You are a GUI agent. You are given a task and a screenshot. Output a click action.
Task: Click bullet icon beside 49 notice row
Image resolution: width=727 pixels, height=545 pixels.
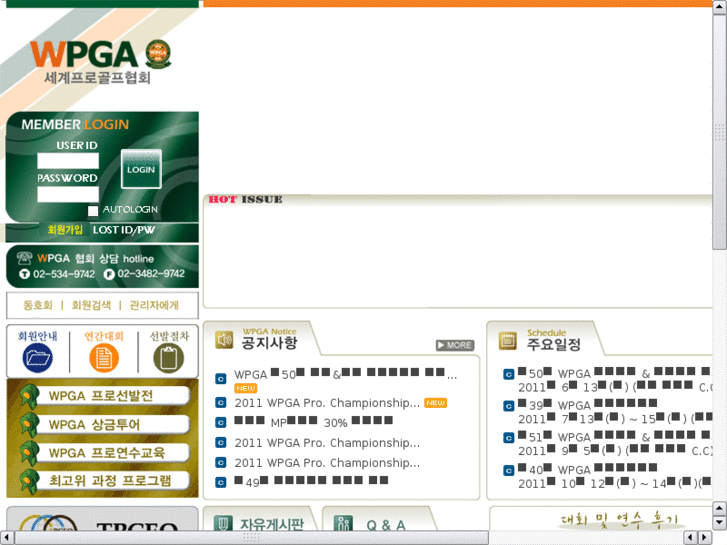coord(221,482)
